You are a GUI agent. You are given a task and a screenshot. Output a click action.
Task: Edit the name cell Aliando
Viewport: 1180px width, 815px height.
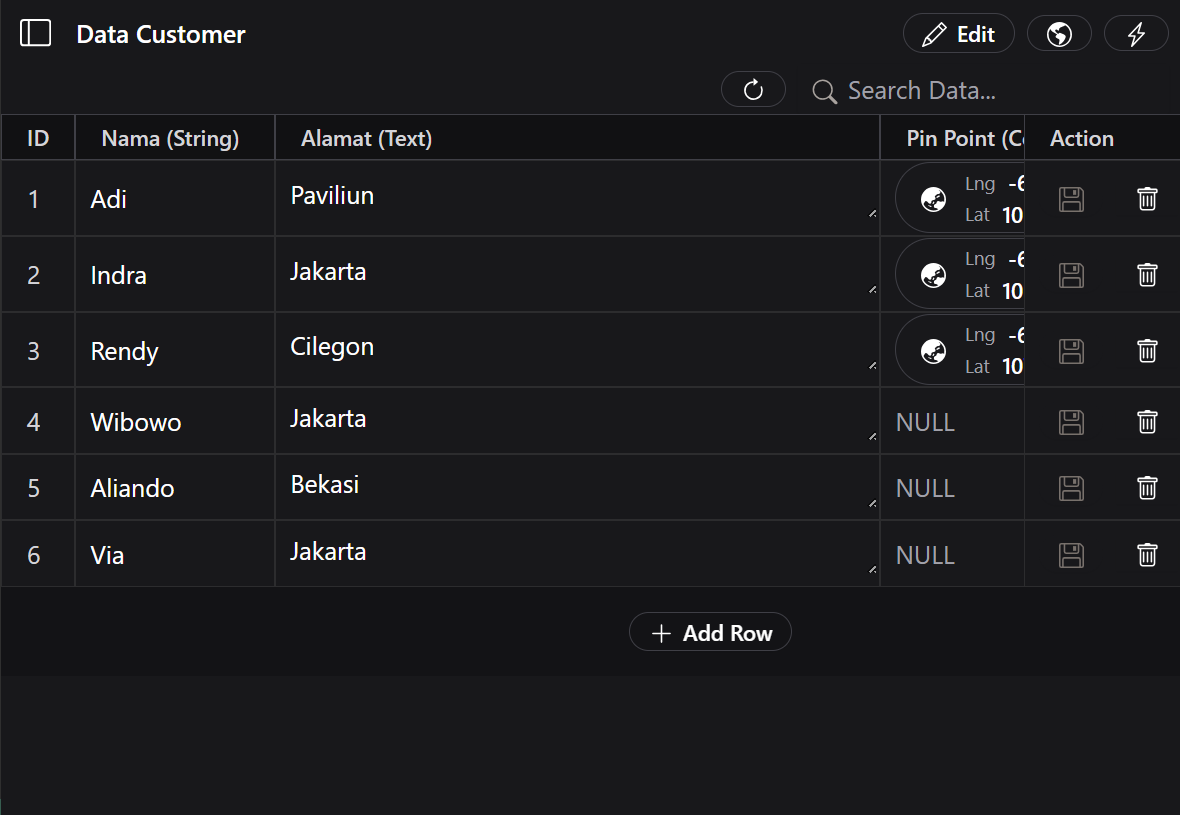[175, 488]
